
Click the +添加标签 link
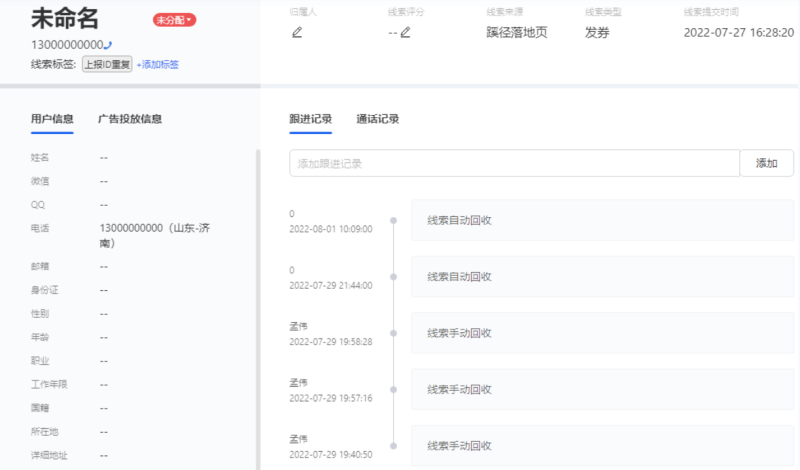click(158, 64)
